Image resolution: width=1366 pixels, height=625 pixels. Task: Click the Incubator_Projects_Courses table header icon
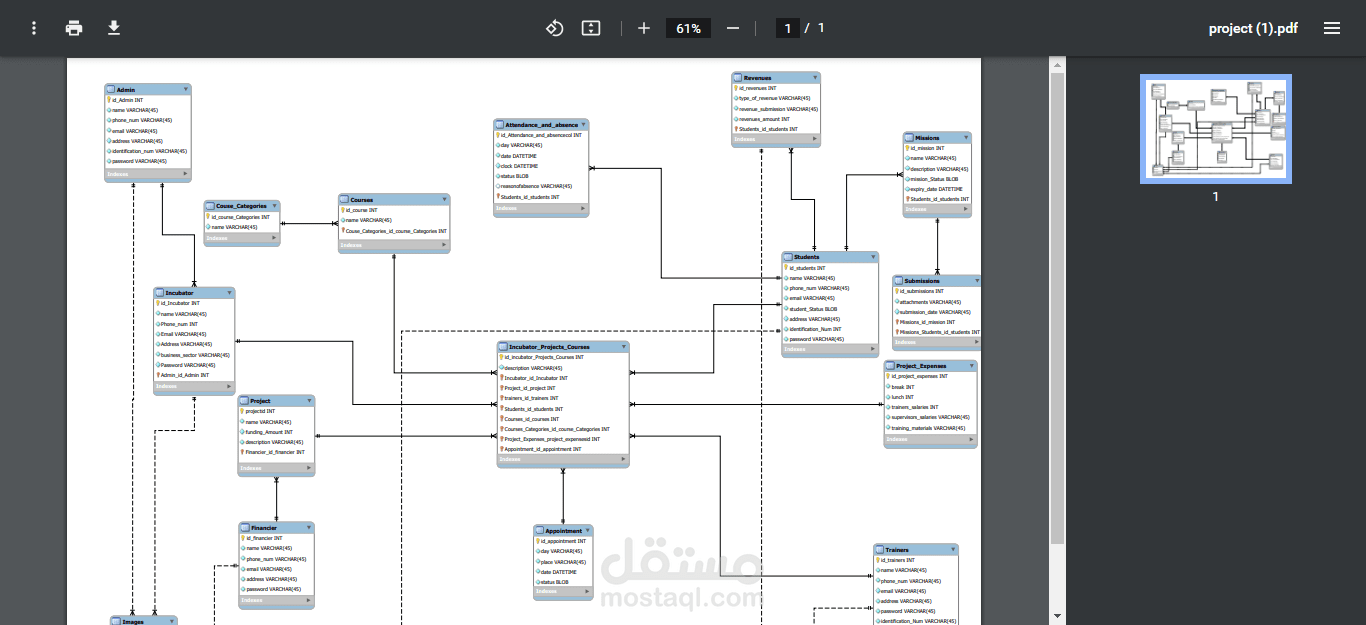(x=504, y=347)
